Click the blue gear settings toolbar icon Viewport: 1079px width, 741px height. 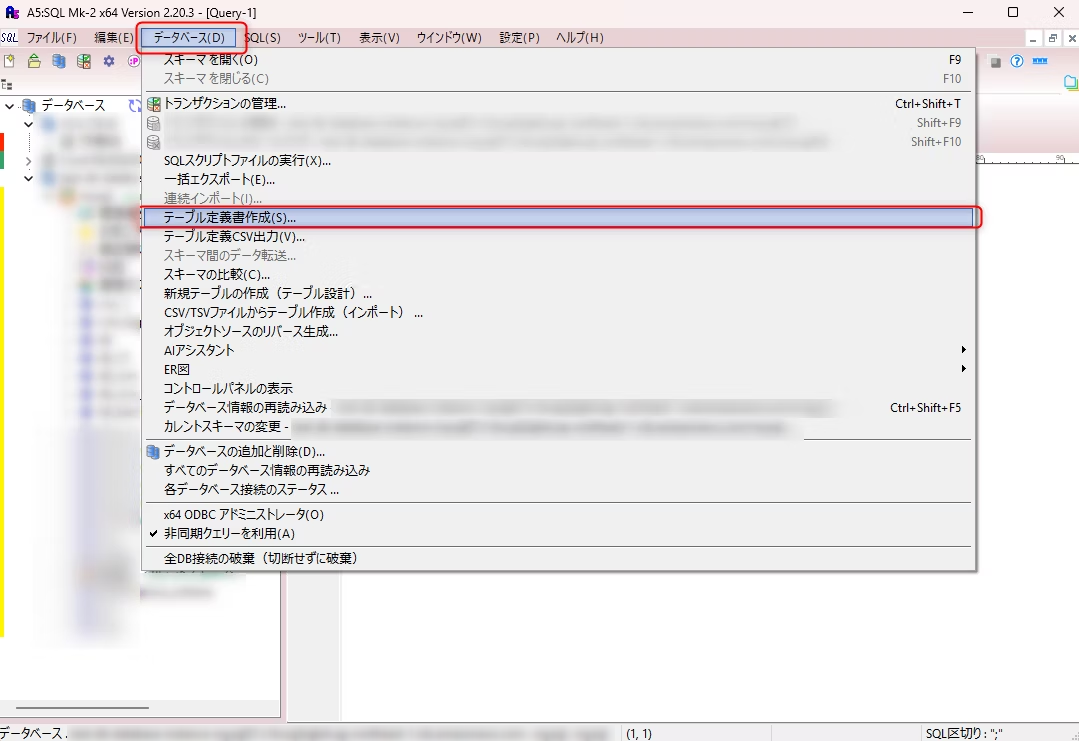(109, 61)
